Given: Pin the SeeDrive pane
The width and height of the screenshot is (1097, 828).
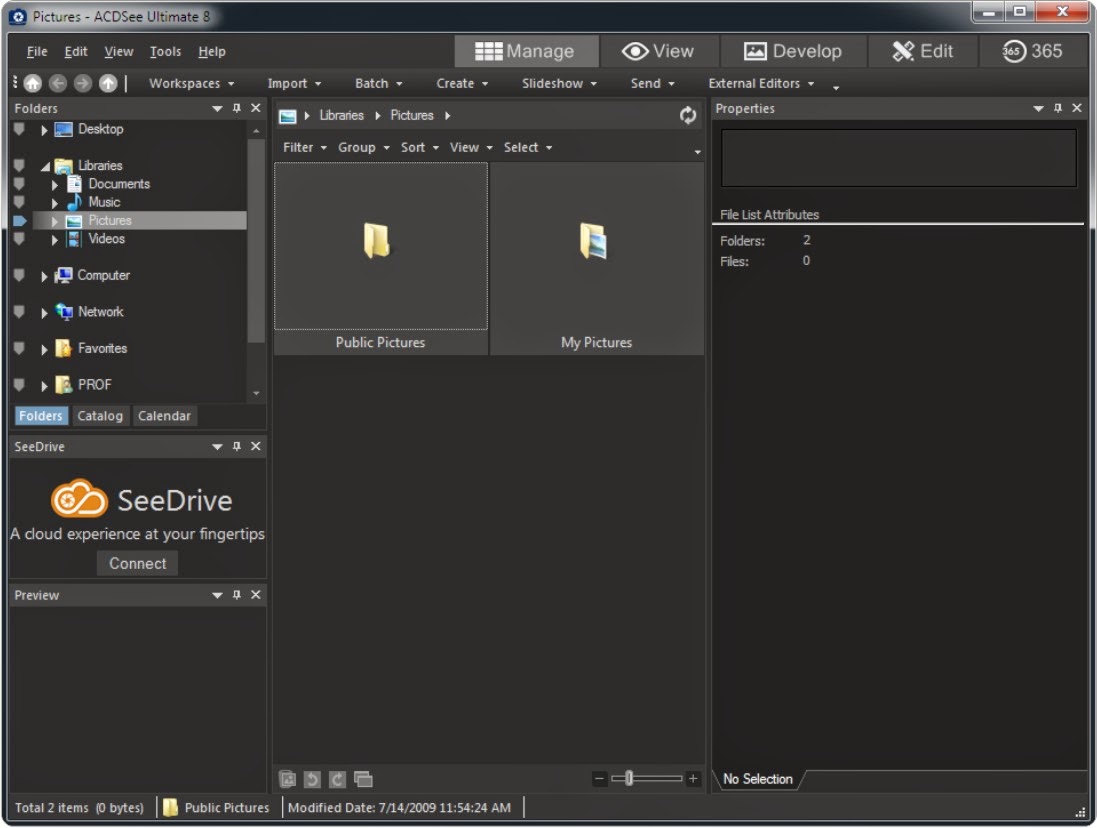Looking at the screenshot, I should [236, 446].
